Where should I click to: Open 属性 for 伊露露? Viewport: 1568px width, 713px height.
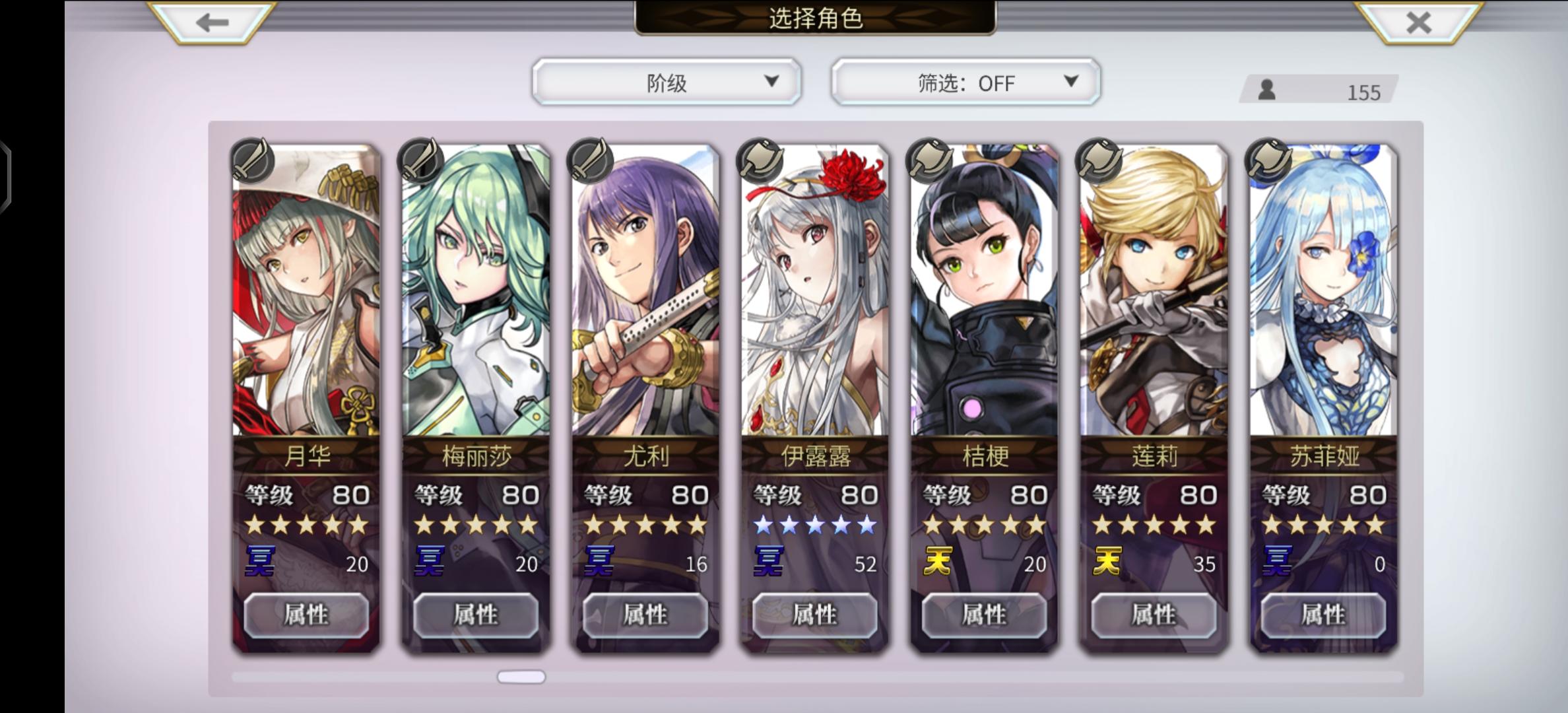click(814, 615)
